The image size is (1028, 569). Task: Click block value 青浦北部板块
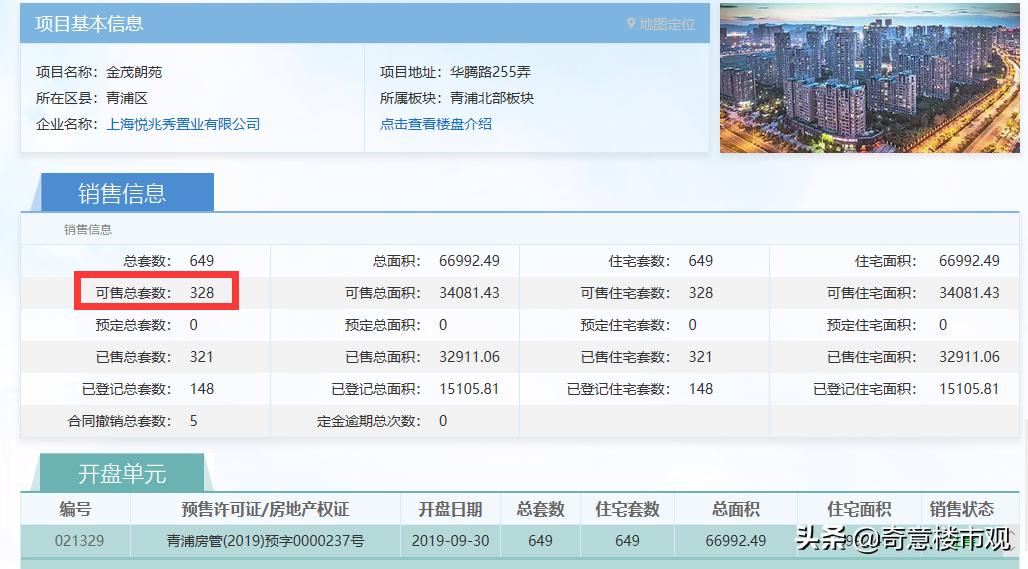point(492,98)
